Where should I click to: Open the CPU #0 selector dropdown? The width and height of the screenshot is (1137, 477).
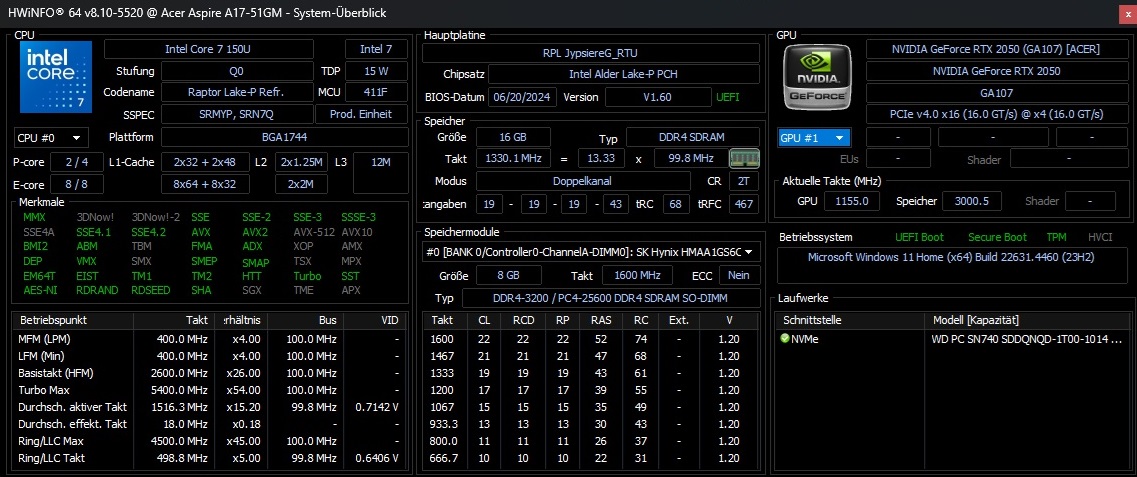coord(50,137)
